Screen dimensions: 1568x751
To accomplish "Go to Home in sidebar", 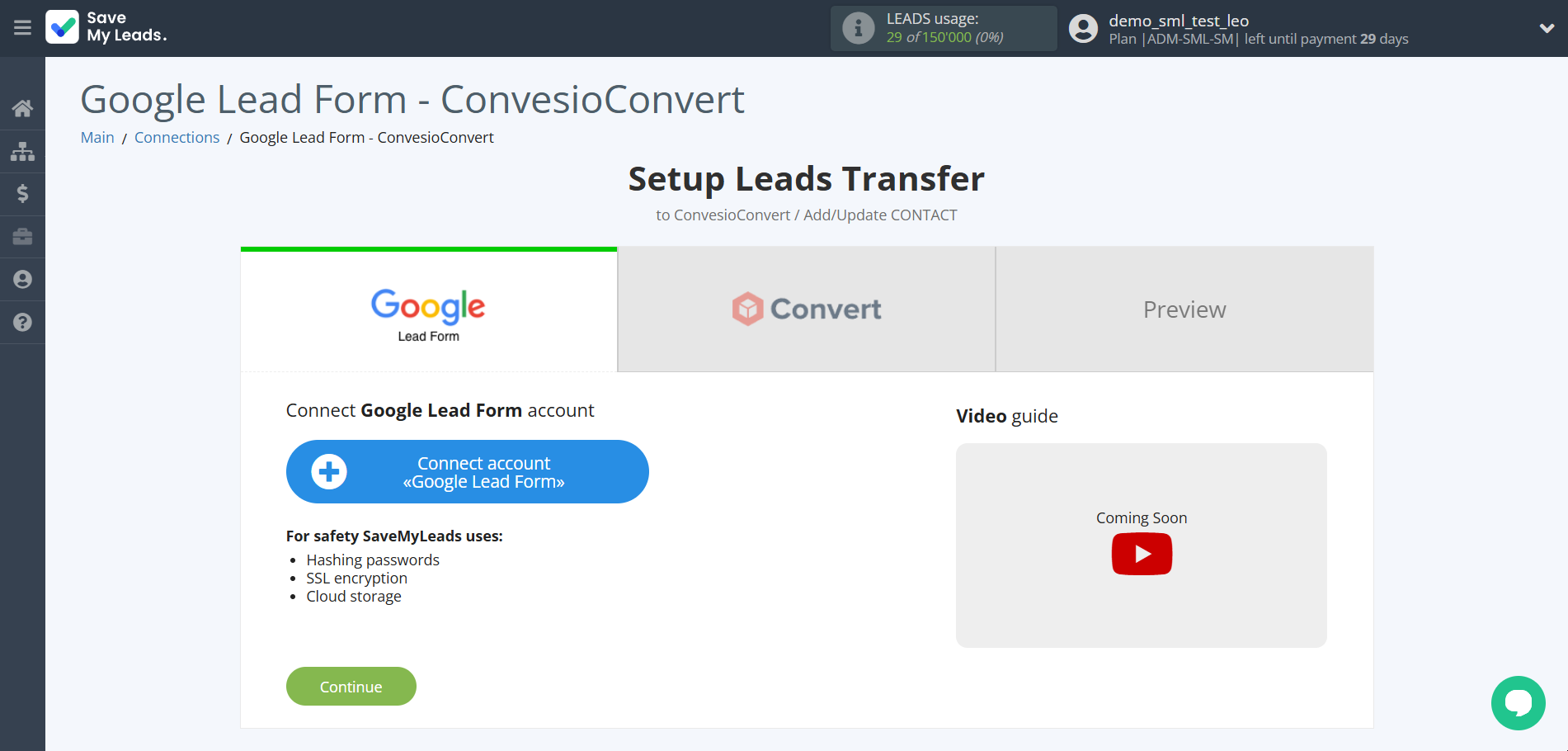I will pos(22,108).
